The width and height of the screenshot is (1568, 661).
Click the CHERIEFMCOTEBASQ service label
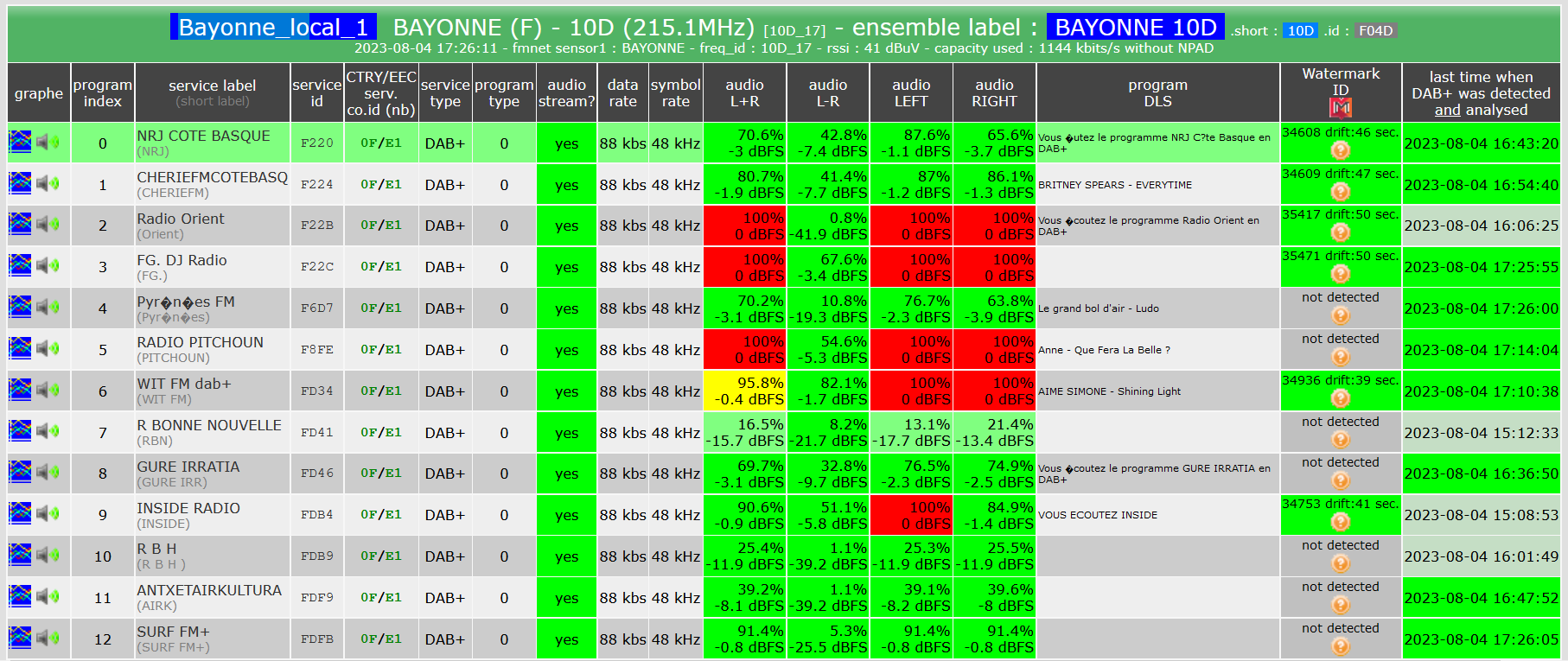(212, 177)
